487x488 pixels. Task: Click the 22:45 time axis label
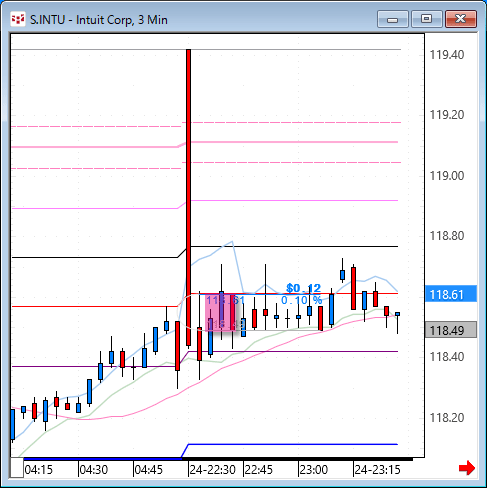259,470
